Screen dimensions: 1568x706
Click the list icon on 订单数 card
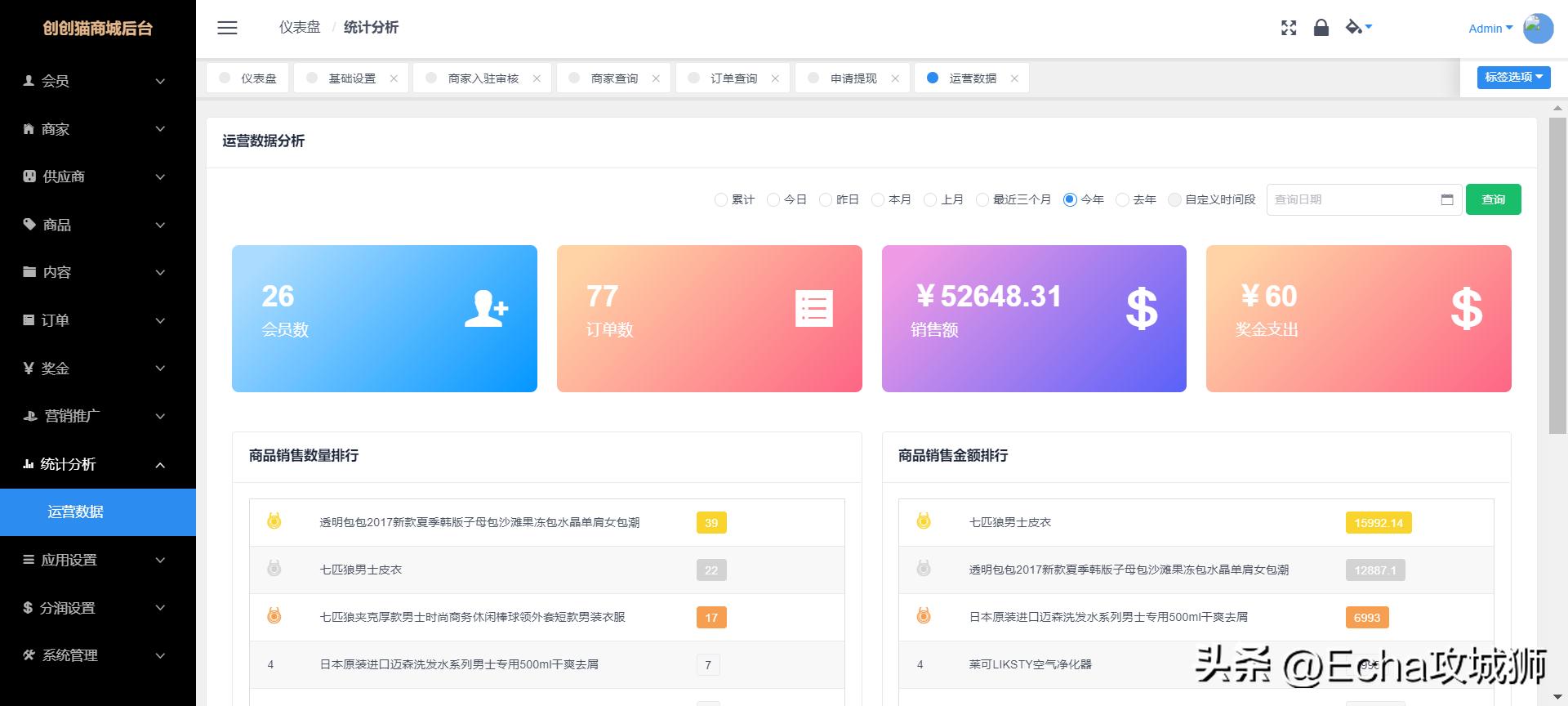814,309
